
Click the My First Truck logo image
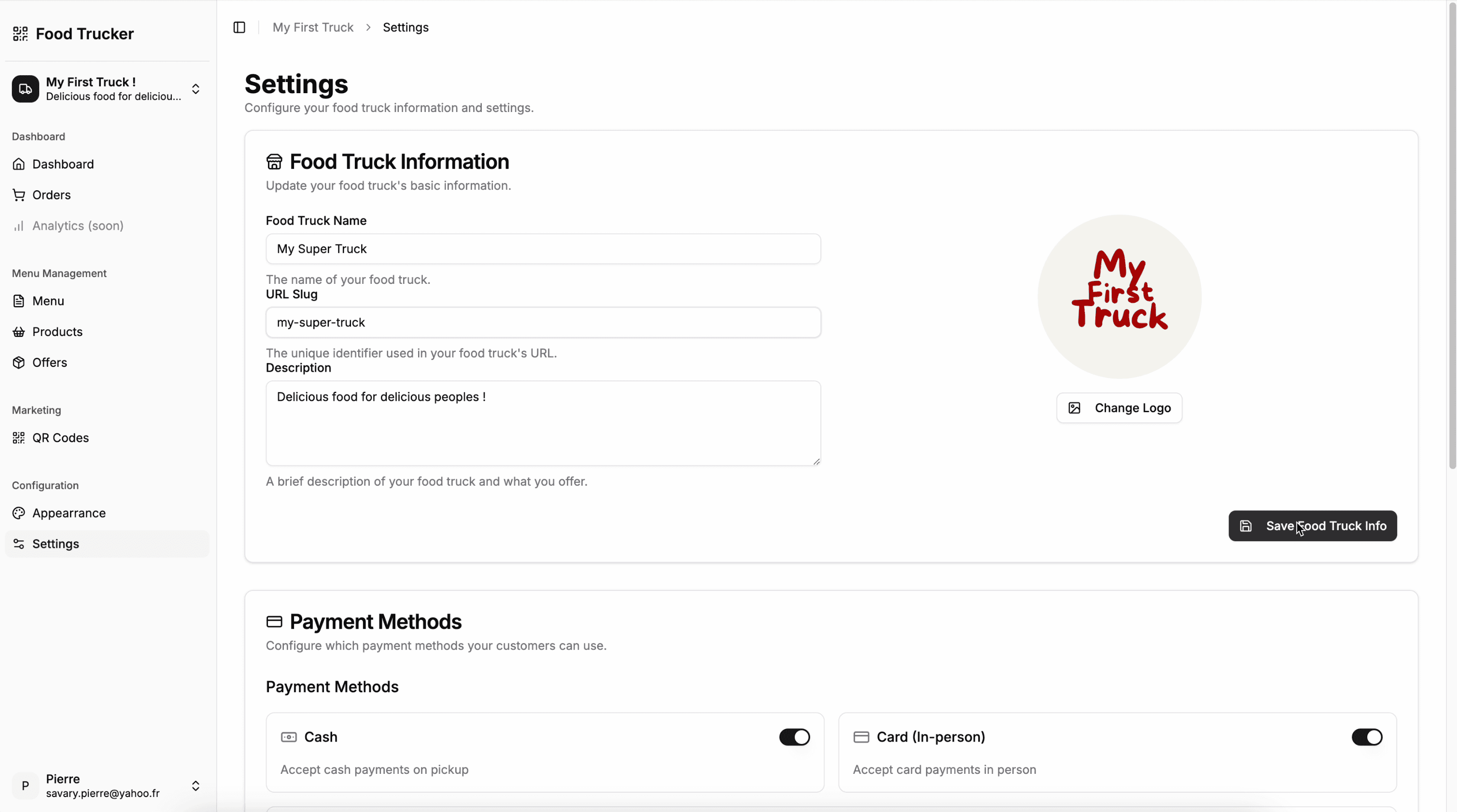click(1120, 296)
